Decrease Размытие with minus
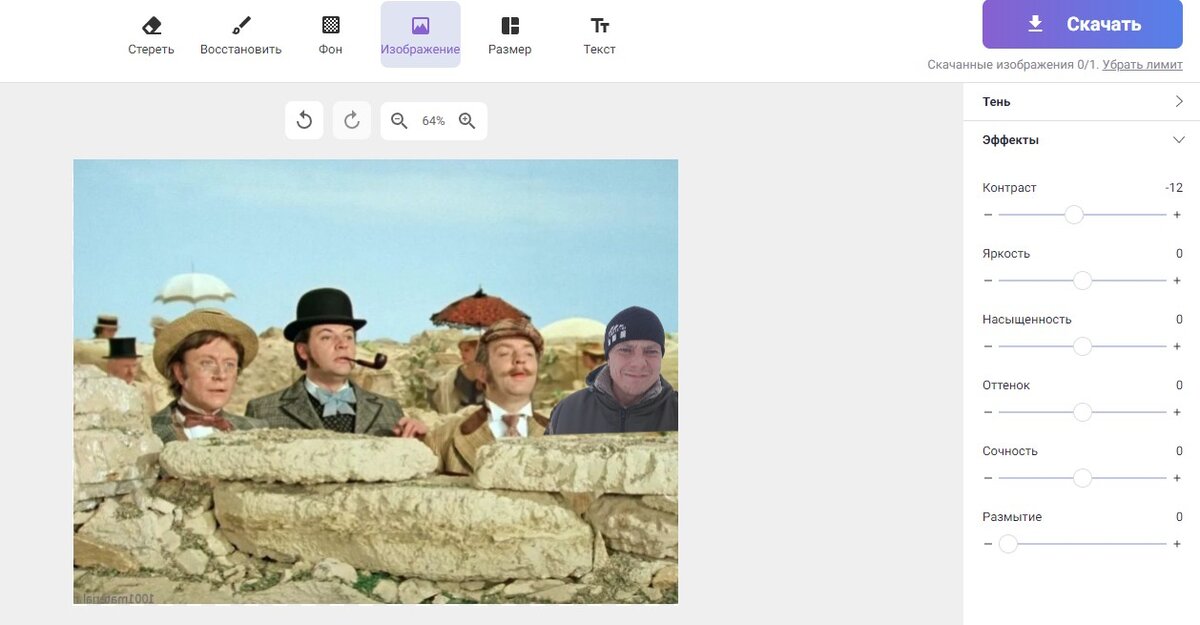 (988, 544)
